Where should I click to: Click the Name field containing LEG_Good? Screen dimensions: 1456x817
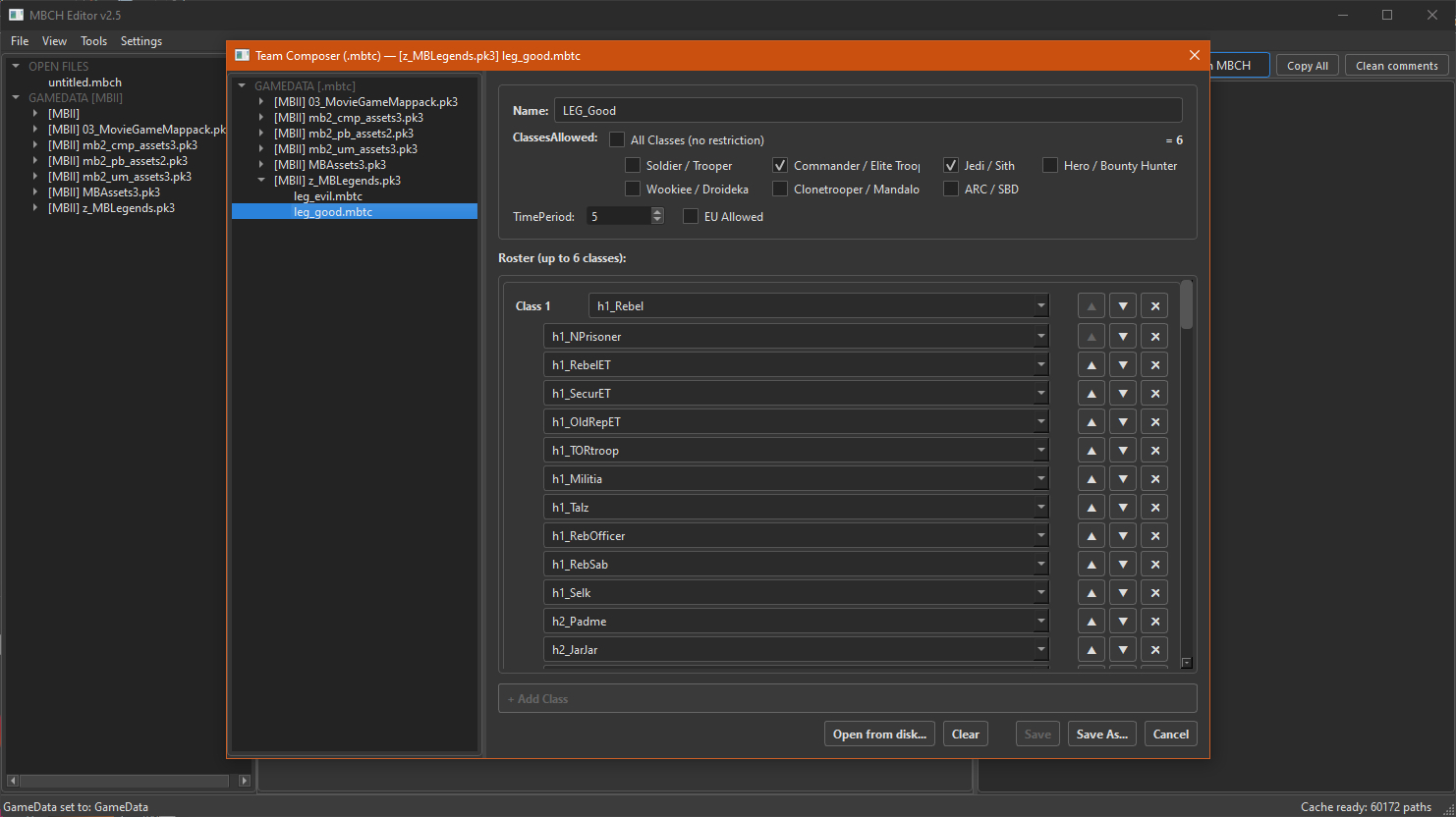pyautogui.click(x=868, y=110)
